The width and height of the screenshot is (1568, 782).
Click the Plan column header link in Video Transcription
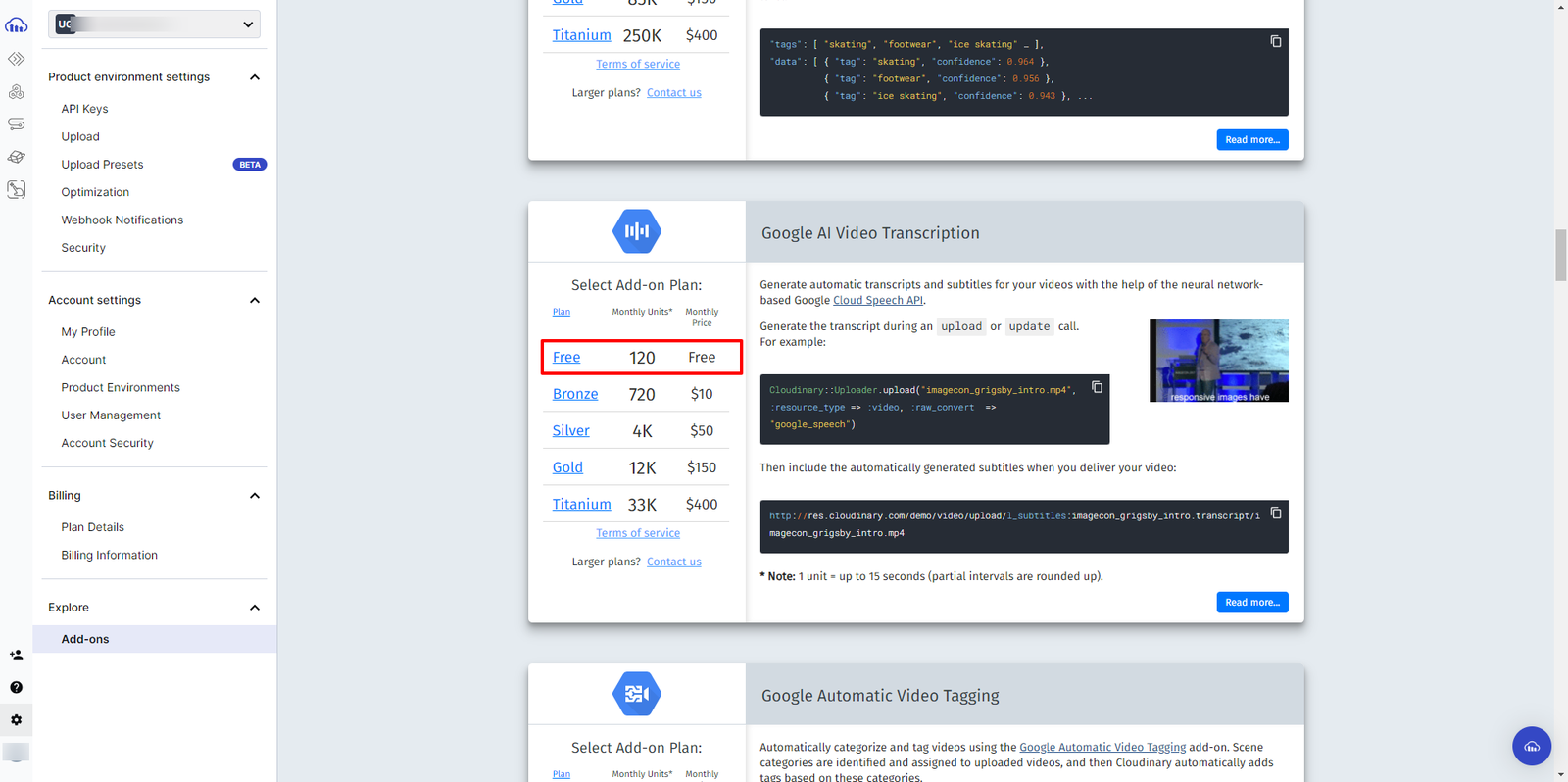pyautogui.click(x=562, y=312)
